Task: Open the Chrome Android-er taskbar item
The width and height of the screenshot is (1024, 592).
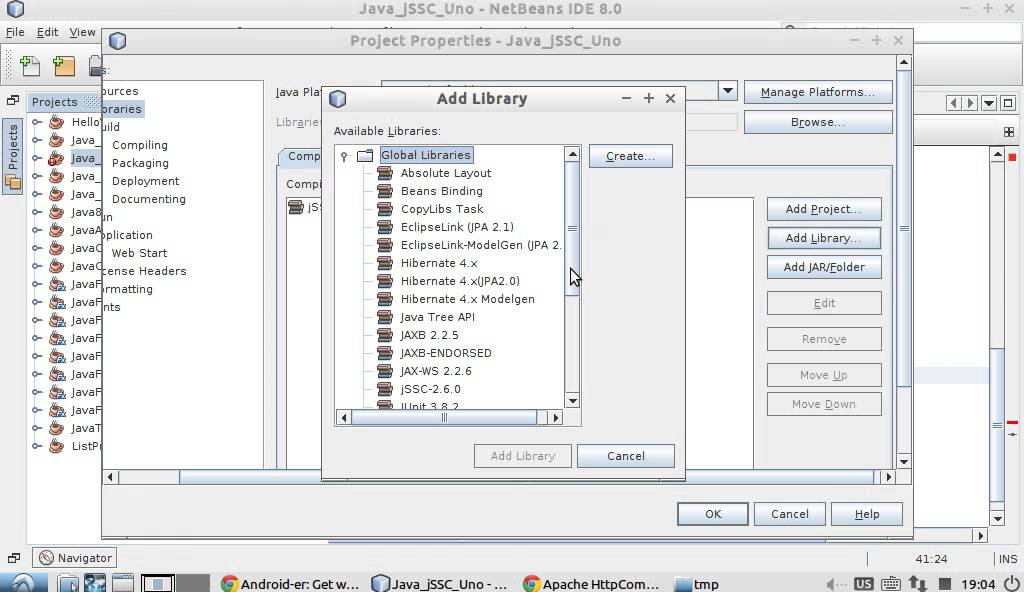Action: (291, 584)
